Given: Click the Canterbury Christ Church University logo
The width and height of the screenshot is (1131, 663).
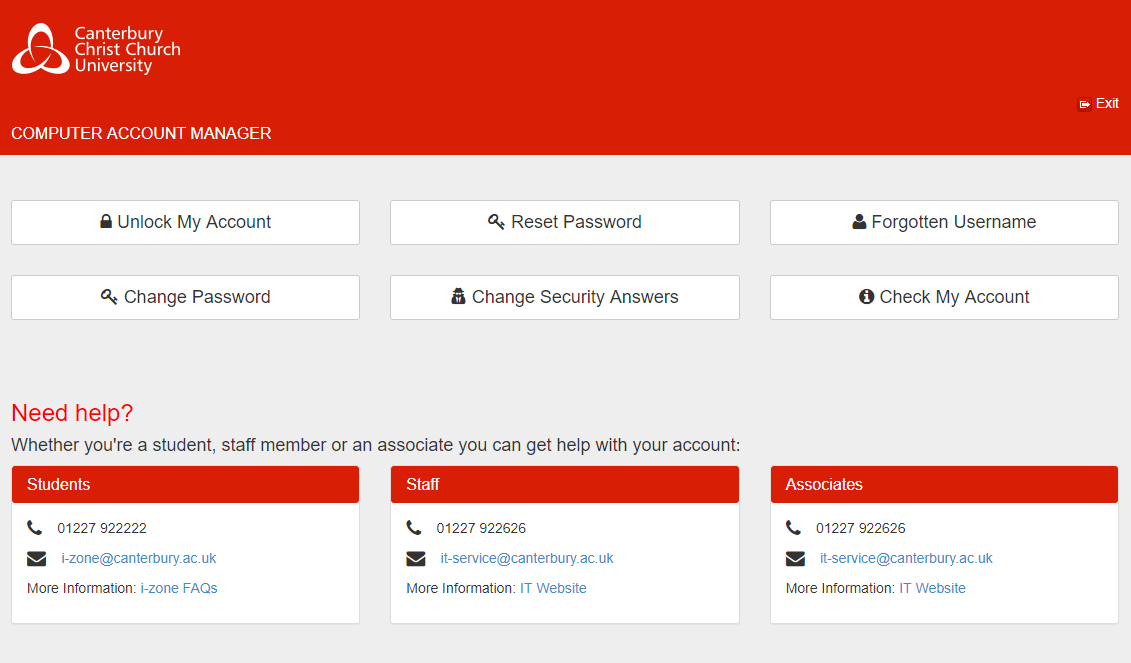Looking at the screenshot, I should 96,49.
